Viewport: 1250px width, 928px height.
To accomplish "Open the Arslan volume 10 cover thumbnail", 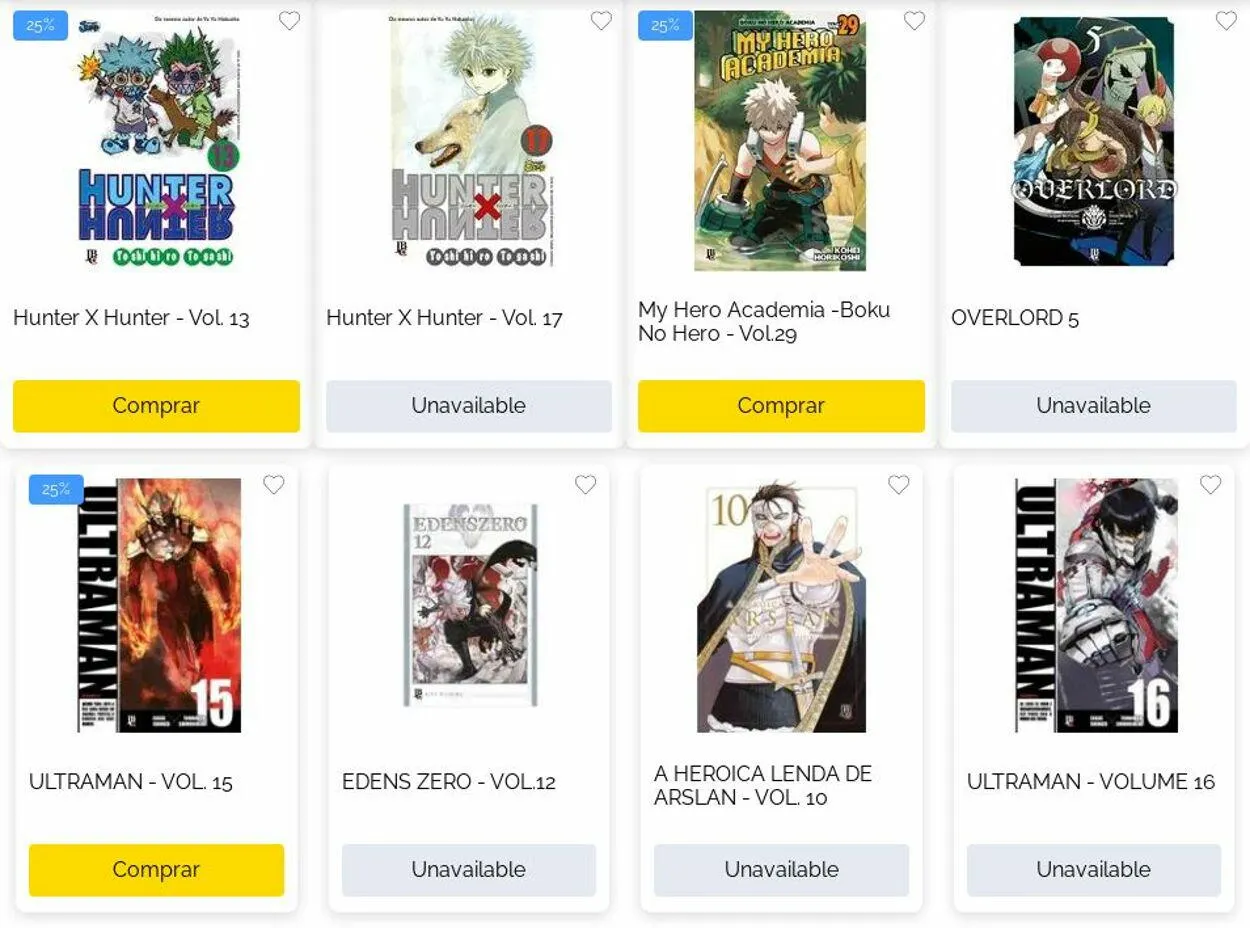I will [781, 607].
